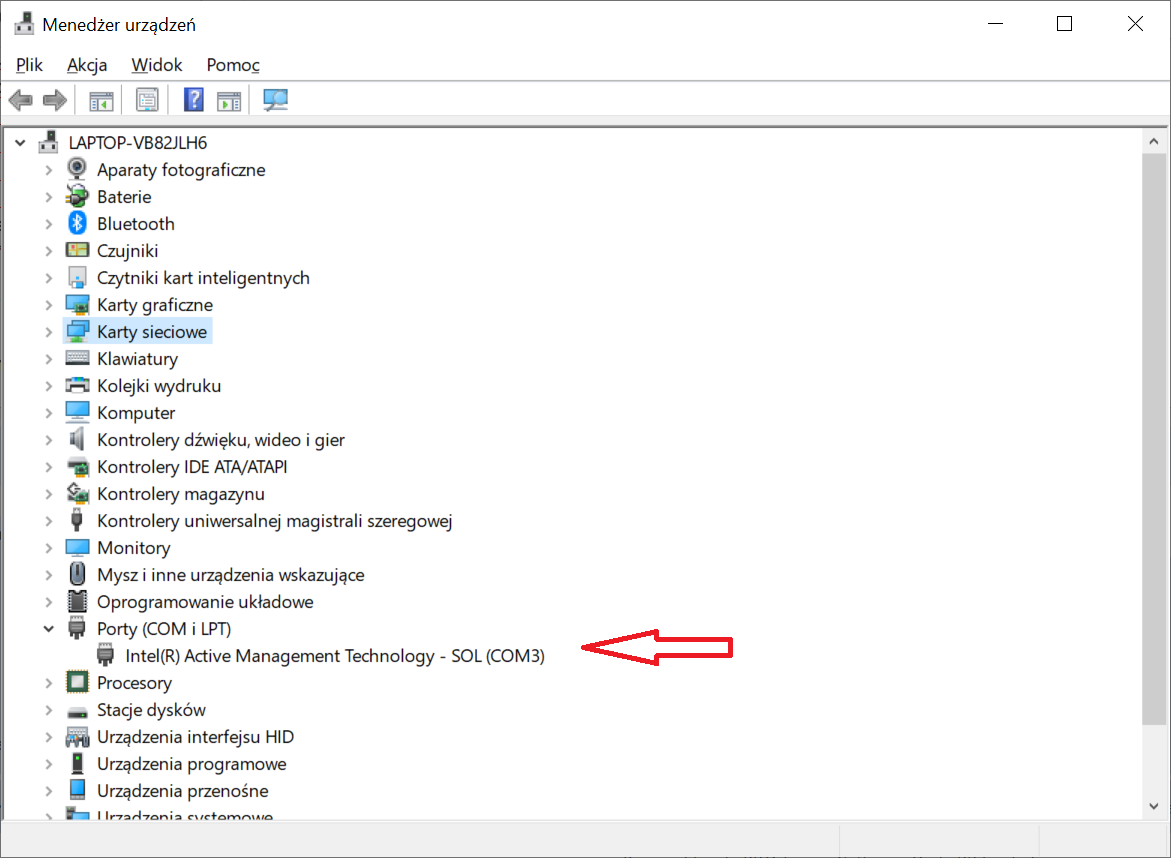Collapse the Porty (COM i LPT) node
This screenshot has height=858, width=1171.
(x=48, y=629)
